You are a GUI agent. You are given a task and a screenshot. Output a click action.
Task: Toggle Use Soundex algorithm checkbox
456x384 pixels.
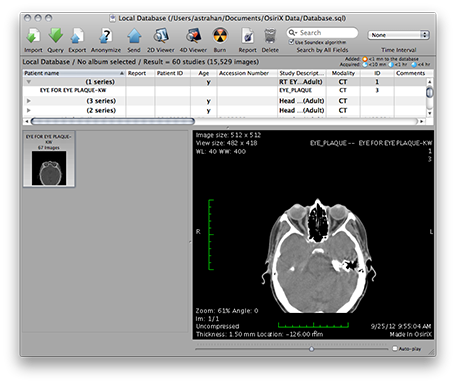click(291, 42)
